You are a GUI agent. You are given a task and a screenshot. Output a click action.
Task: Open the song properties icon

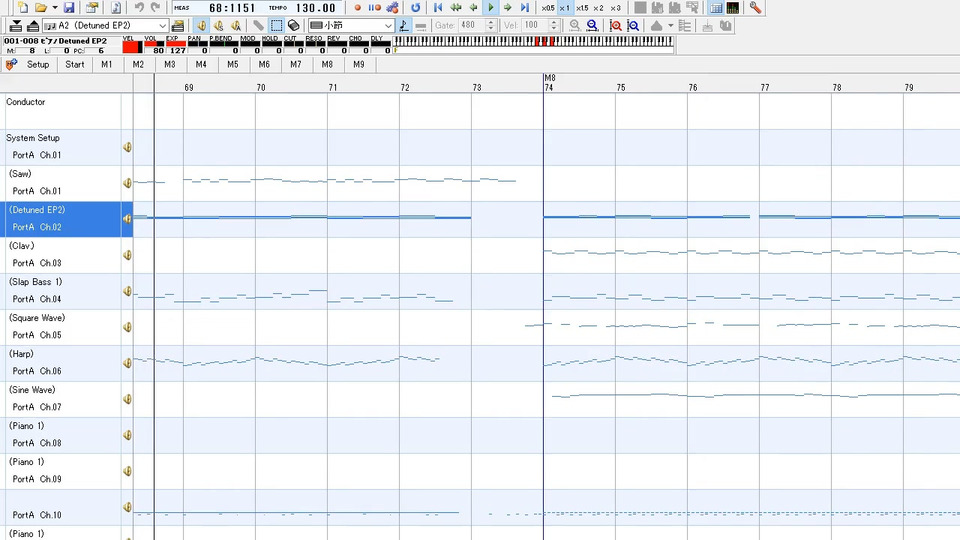pos(92,8)
